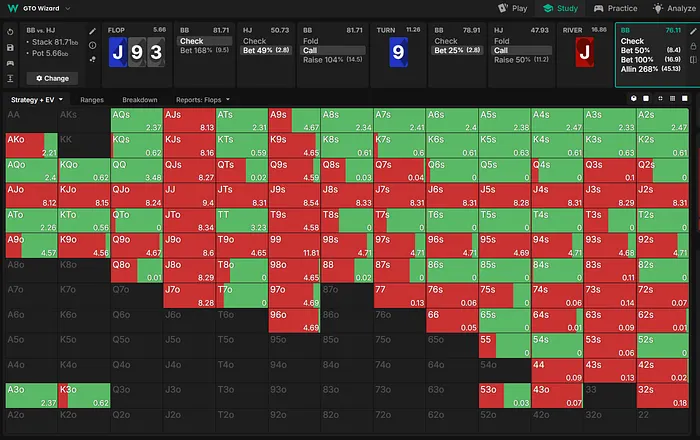Select the QQ hand cell in matrix
This screenshot has width=700, height=440.
pos(136,168)
